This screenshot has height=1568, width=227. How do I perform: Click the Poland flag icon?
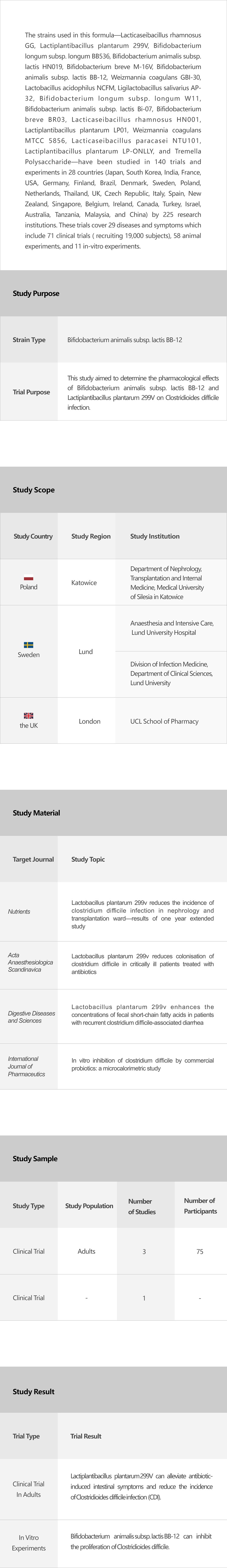29,578
